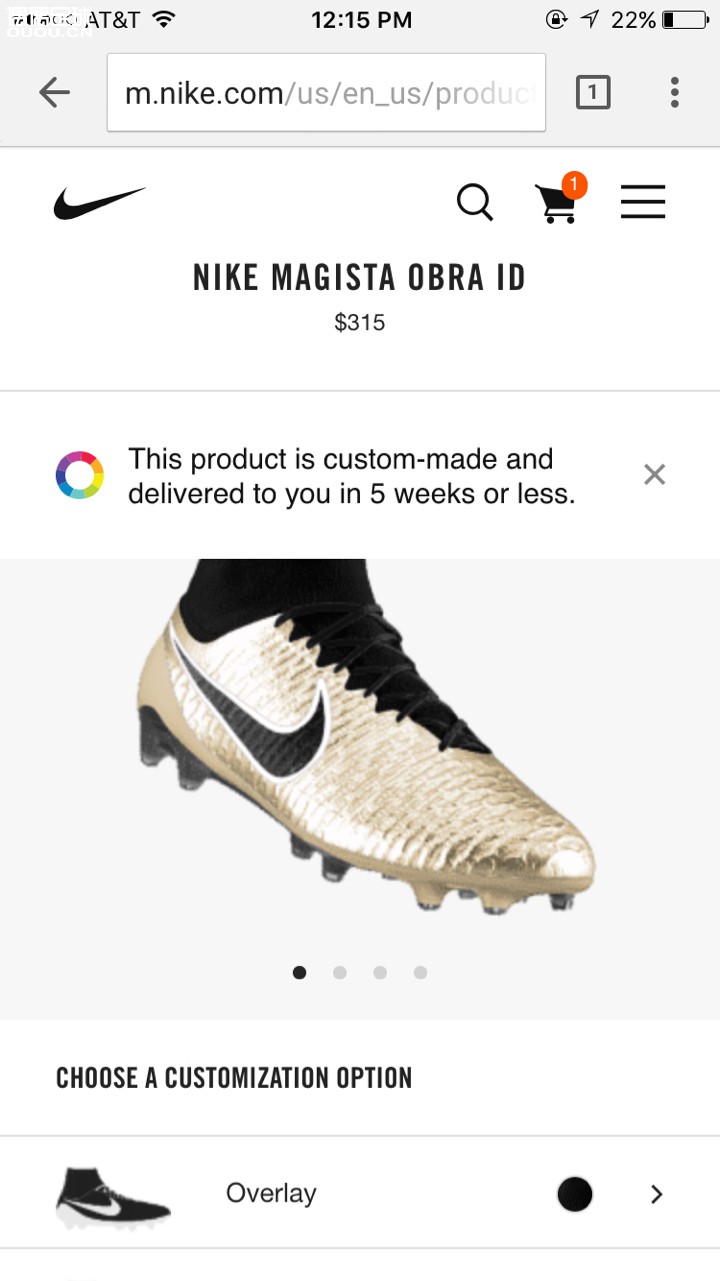This screenshot has width=720, height=1281.
Task: Tap the black Overlay color swatch
Action: [x=575, y=1194]
